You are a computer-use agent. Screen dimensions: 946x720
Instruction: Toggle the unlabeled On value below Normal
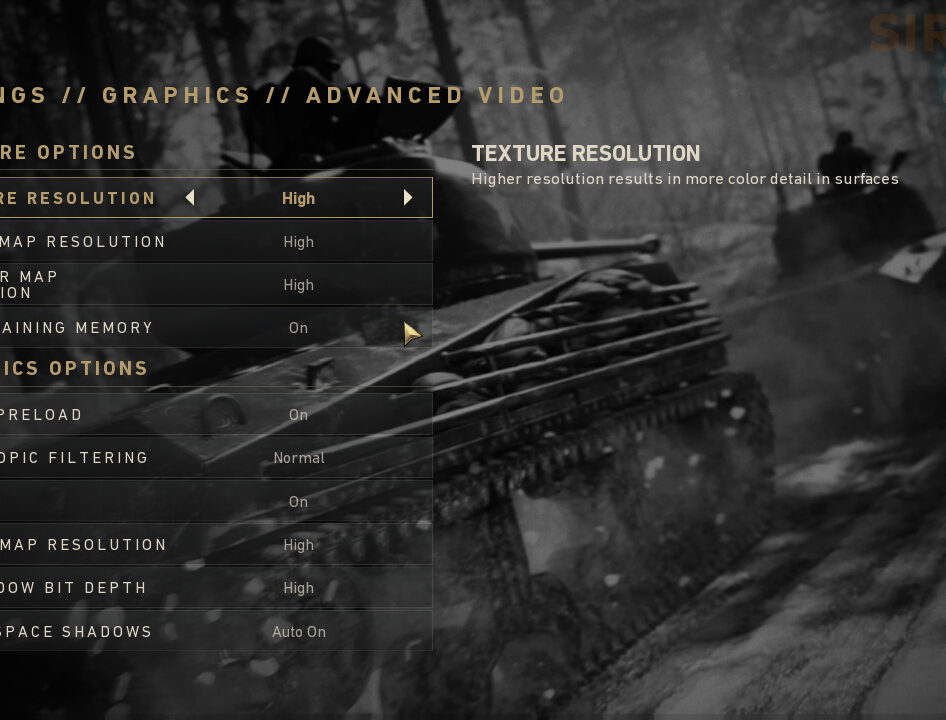coord(299,502)
